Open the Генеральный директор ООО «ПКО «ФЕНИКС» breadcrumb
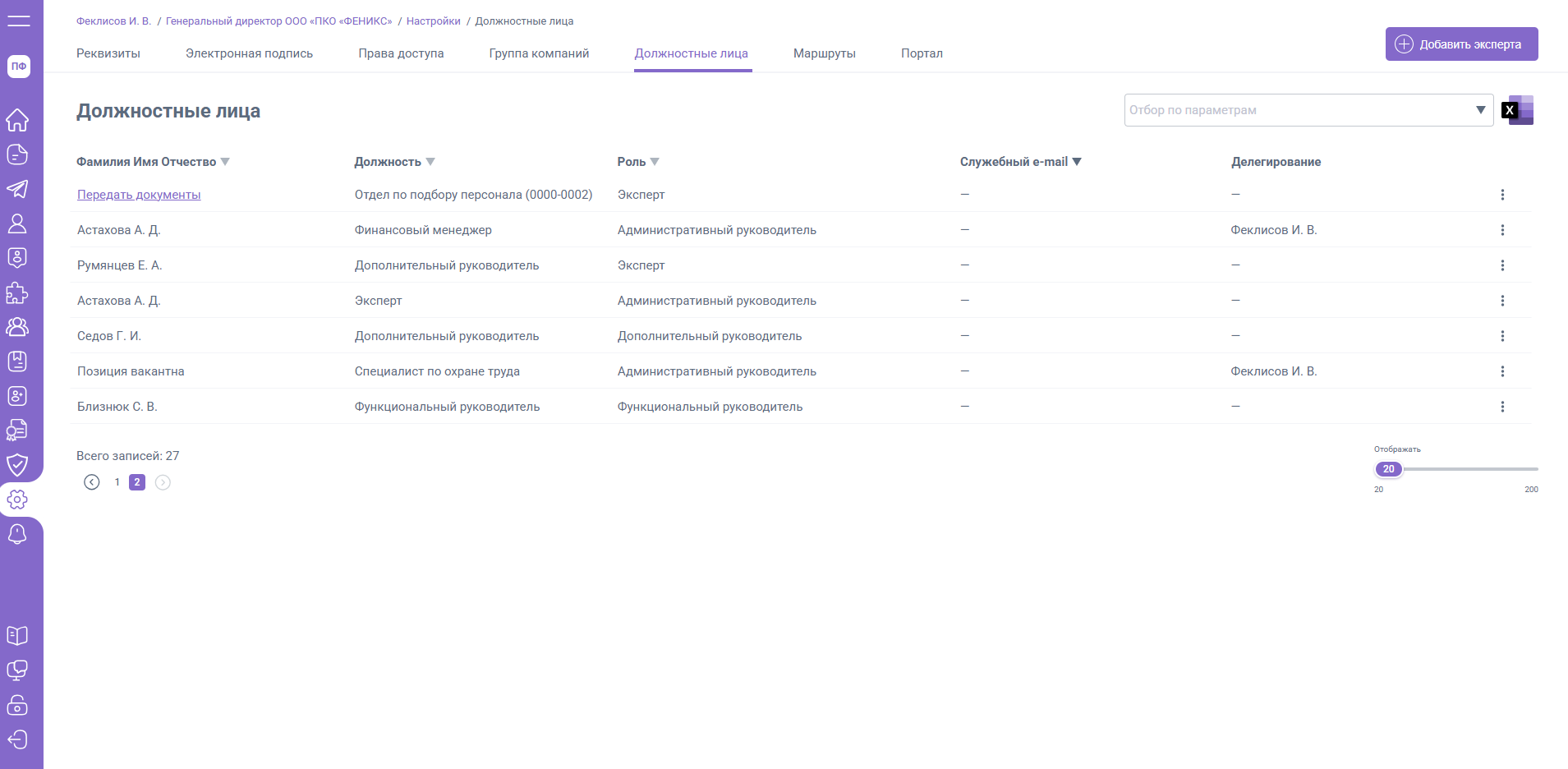 click(x=279, y=21)
